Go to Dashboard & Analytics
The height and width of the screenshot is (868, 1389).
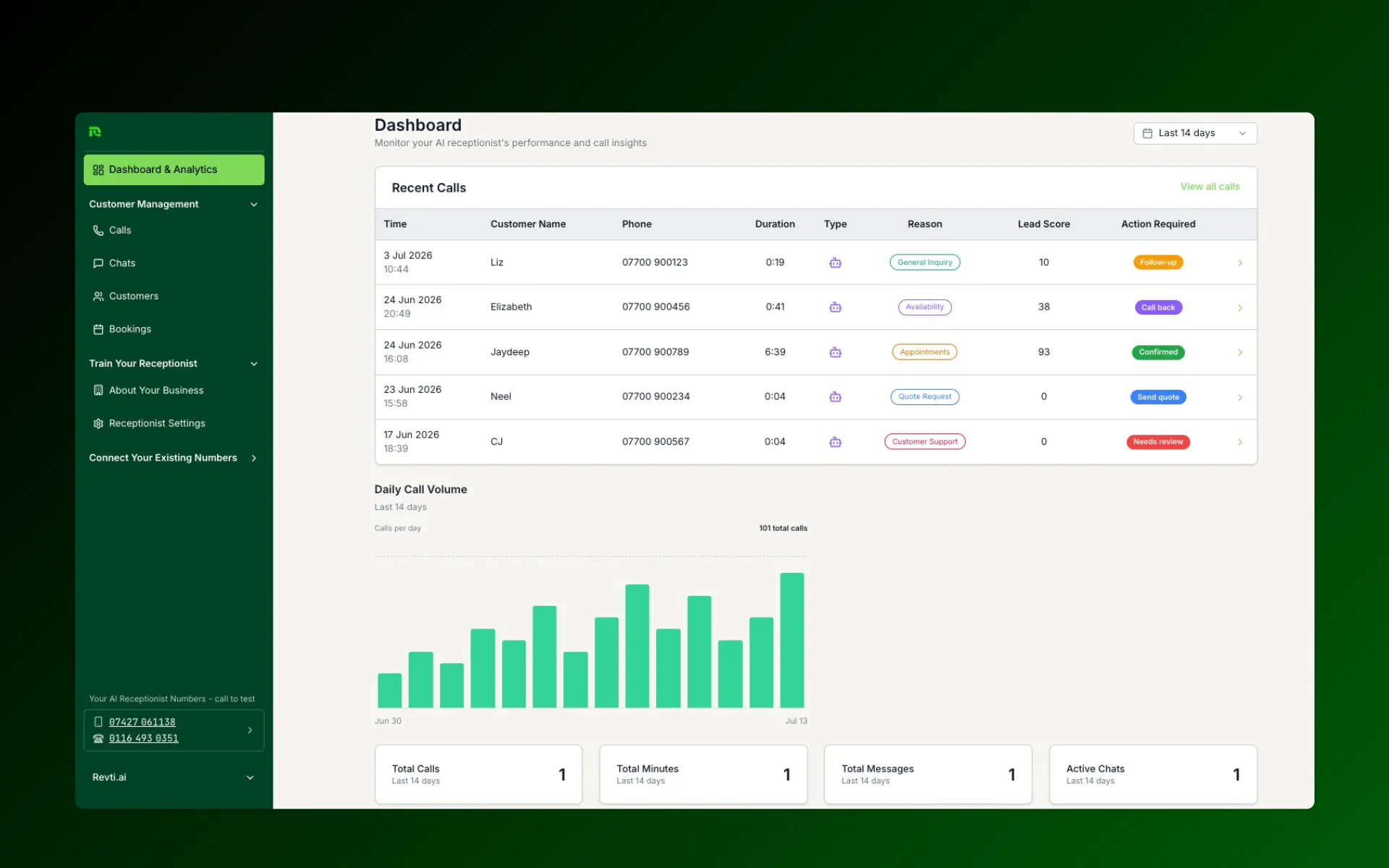pyautogui.click(x=174, y=170)
